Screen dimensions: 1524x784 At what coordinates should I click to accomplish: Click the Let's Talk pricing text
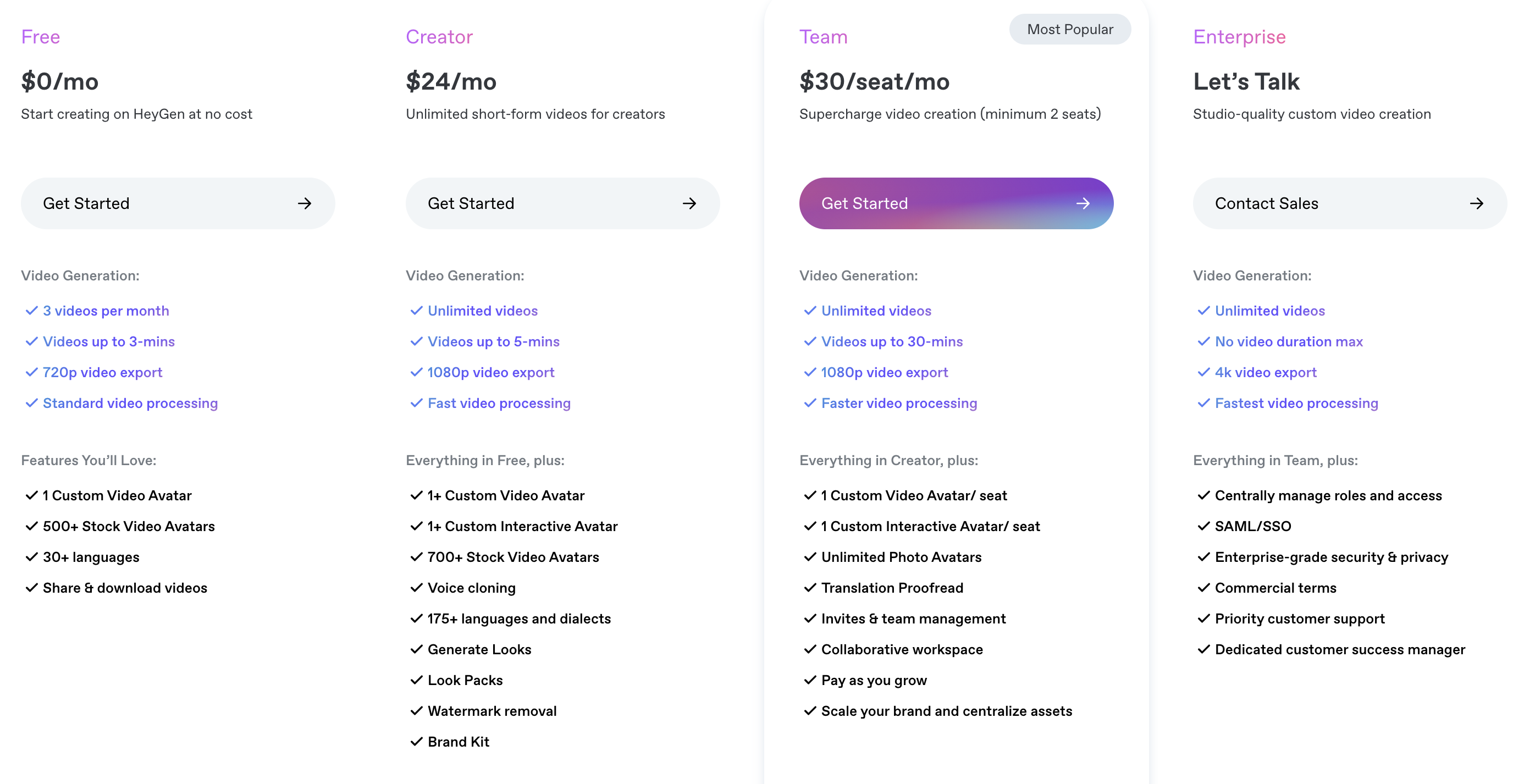click(x=1246, y=81)
